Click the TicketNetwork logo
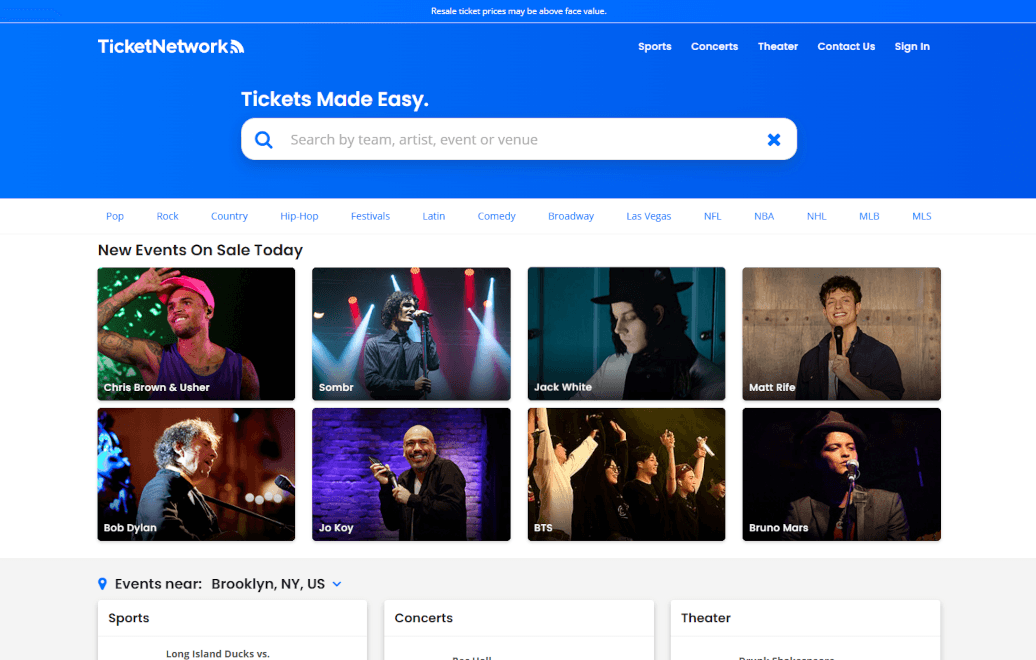 (170, 46)
